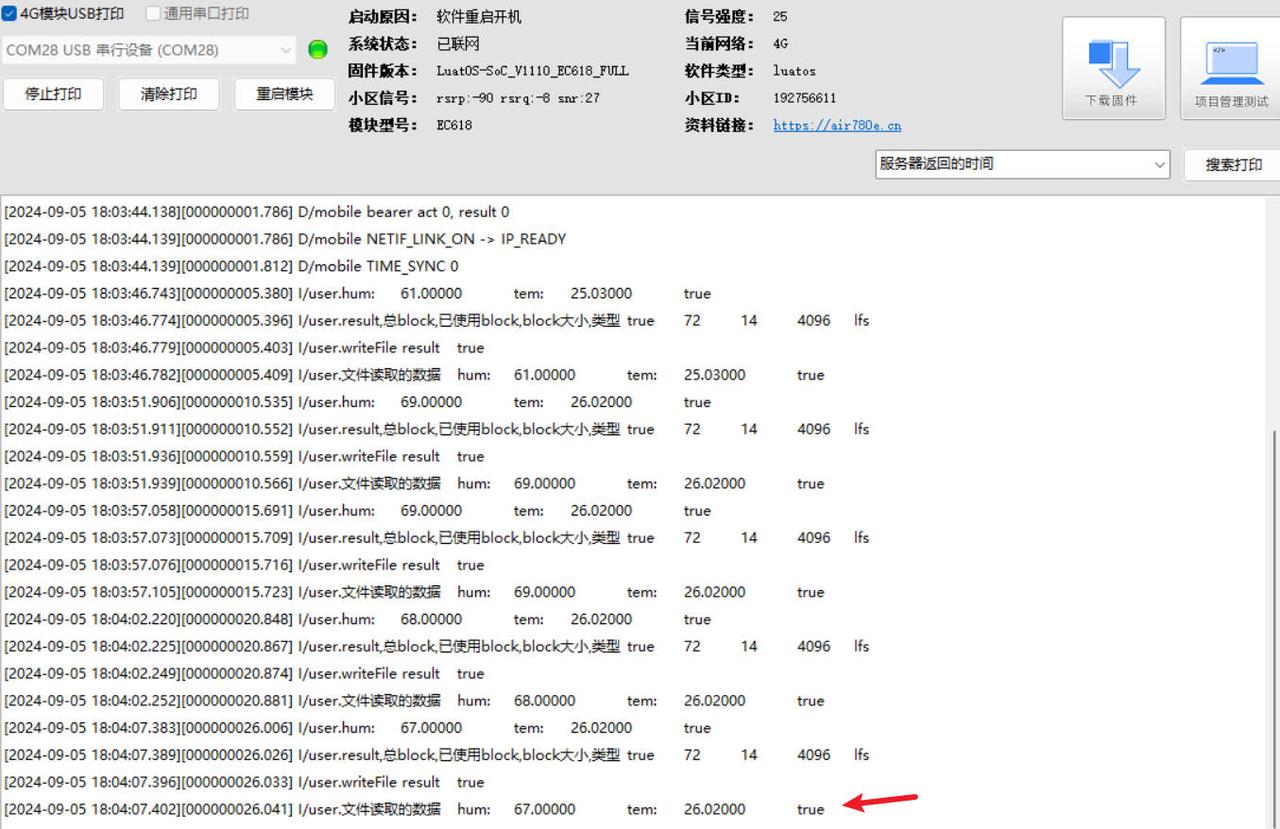Click the 18:03:46.779 writeFile result log line

(x=244, y=348)
